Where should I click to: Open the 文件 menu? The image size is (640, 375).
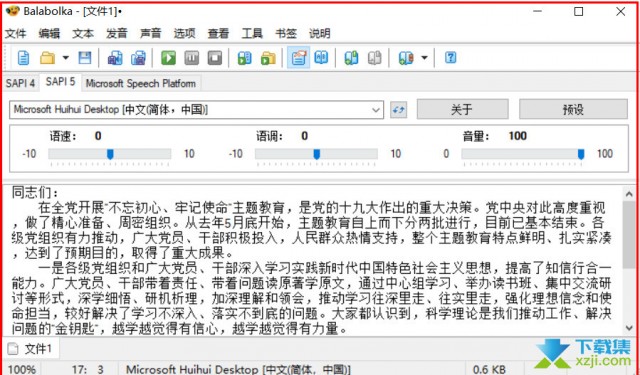pyautogui.click(x=16, y=33)
